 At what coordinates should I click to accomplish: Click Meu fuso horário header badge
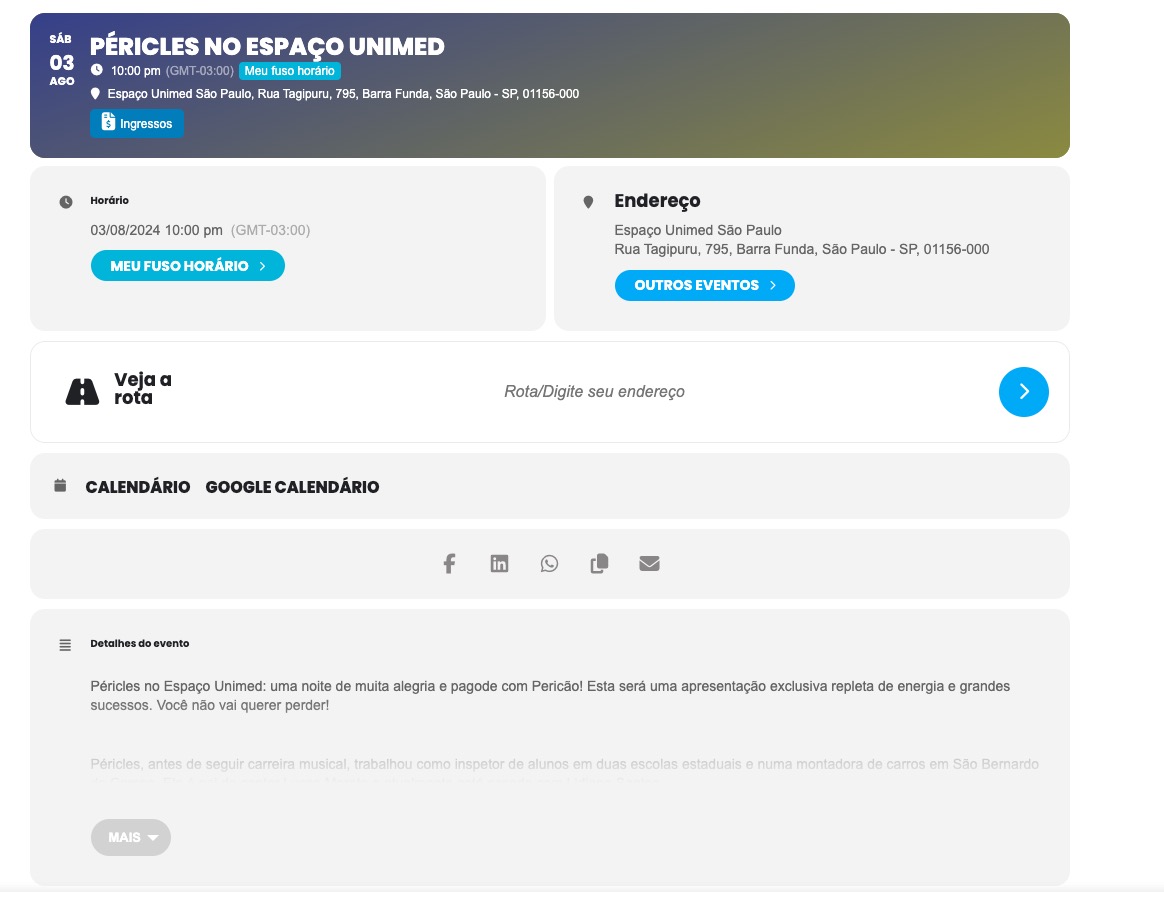290,71
